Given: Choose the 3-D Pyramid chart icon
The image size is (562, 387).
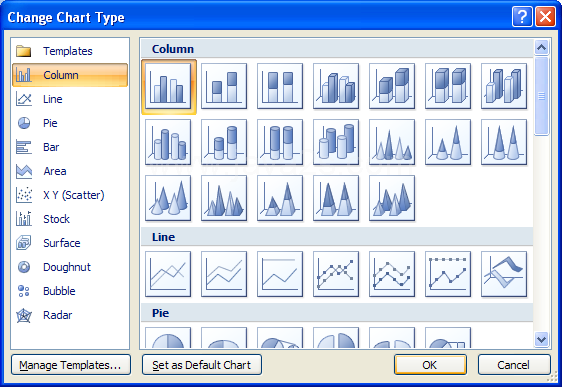Looking at the screenshot, I should point(392,198).
